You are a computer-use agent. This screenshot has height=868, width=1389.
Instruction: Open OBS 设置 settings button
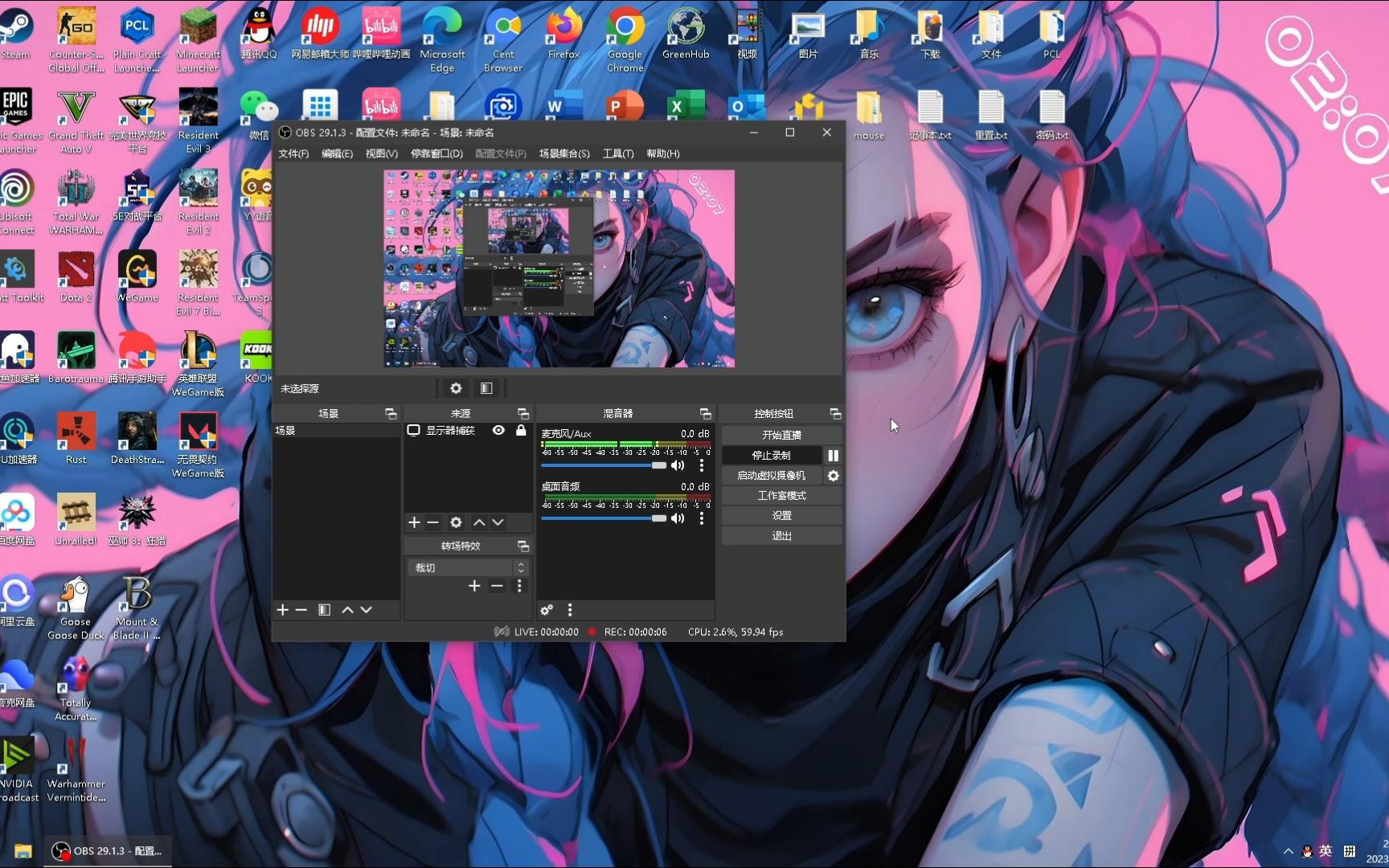[x=781, y=516]
